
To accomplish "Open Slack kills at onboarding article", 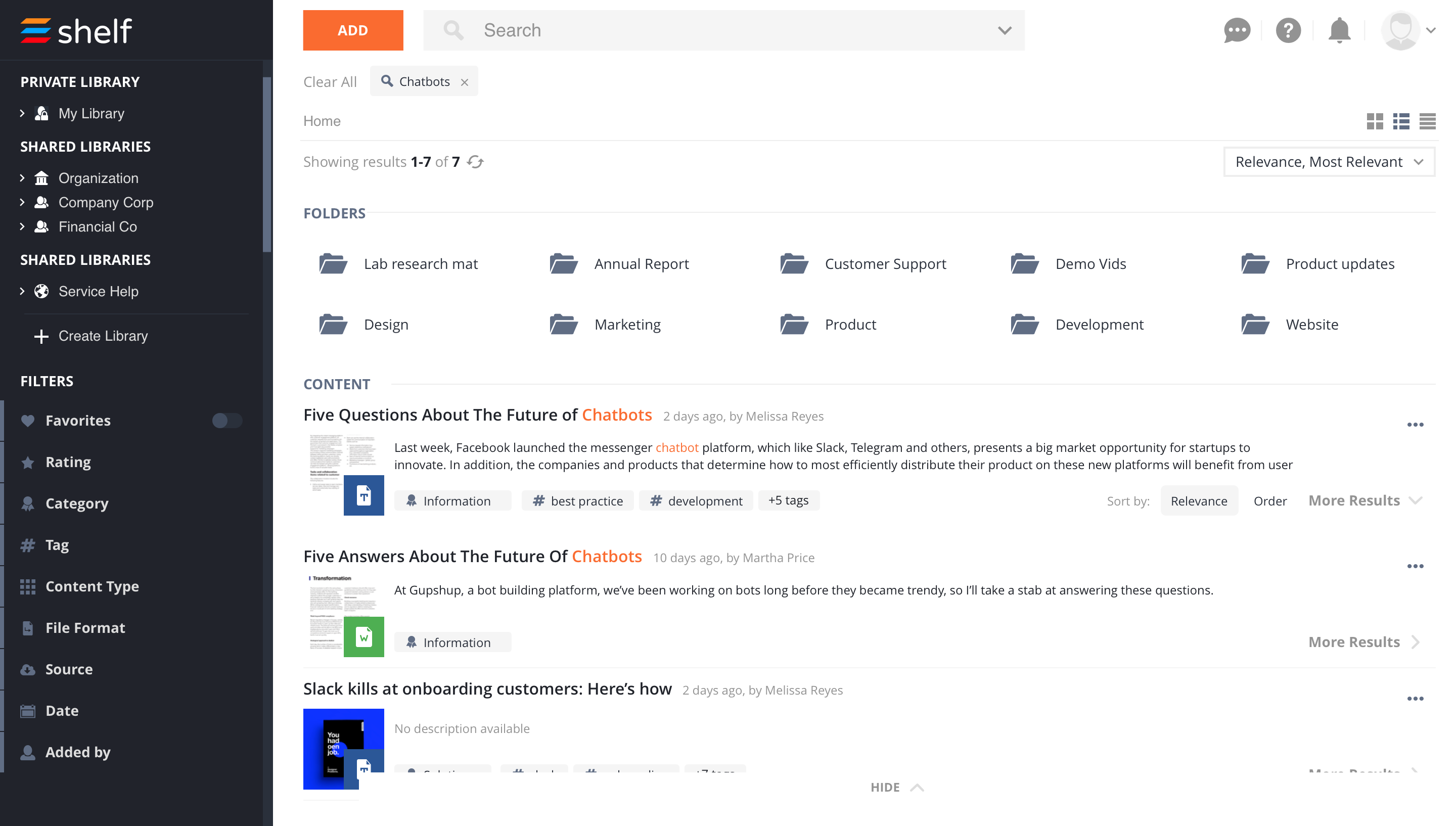I will (487, 690).
